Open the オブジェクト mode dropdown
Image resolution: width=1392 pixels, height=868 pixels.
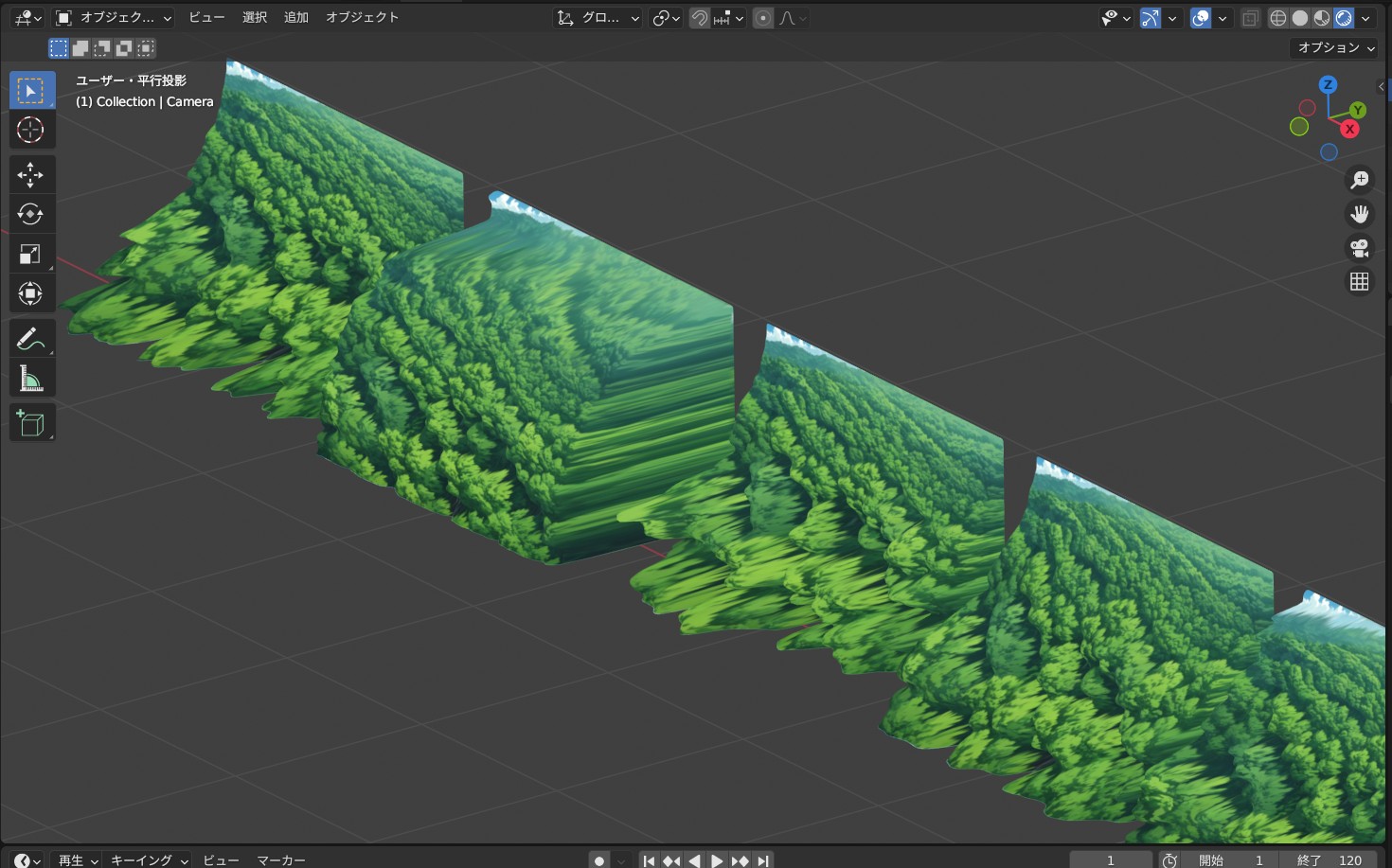[114, 18]
